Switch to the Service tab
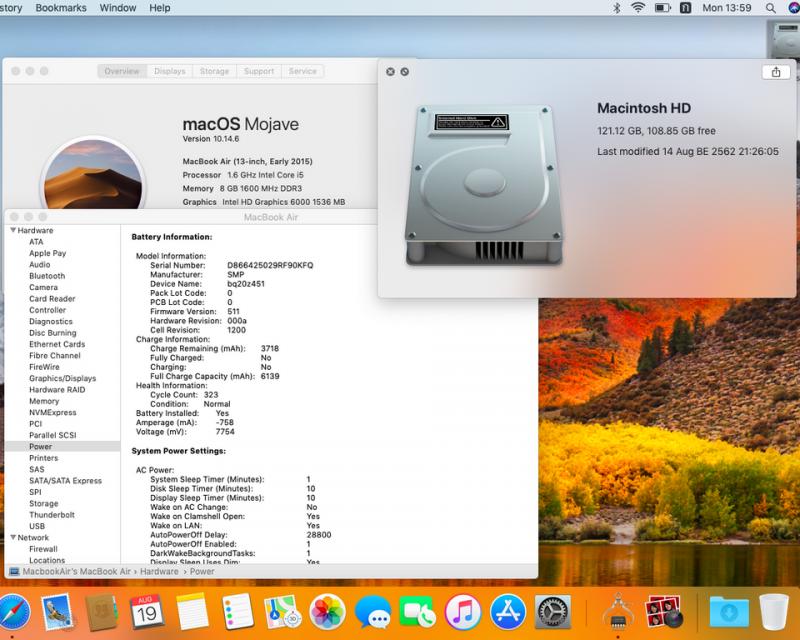 pos(303,71)
